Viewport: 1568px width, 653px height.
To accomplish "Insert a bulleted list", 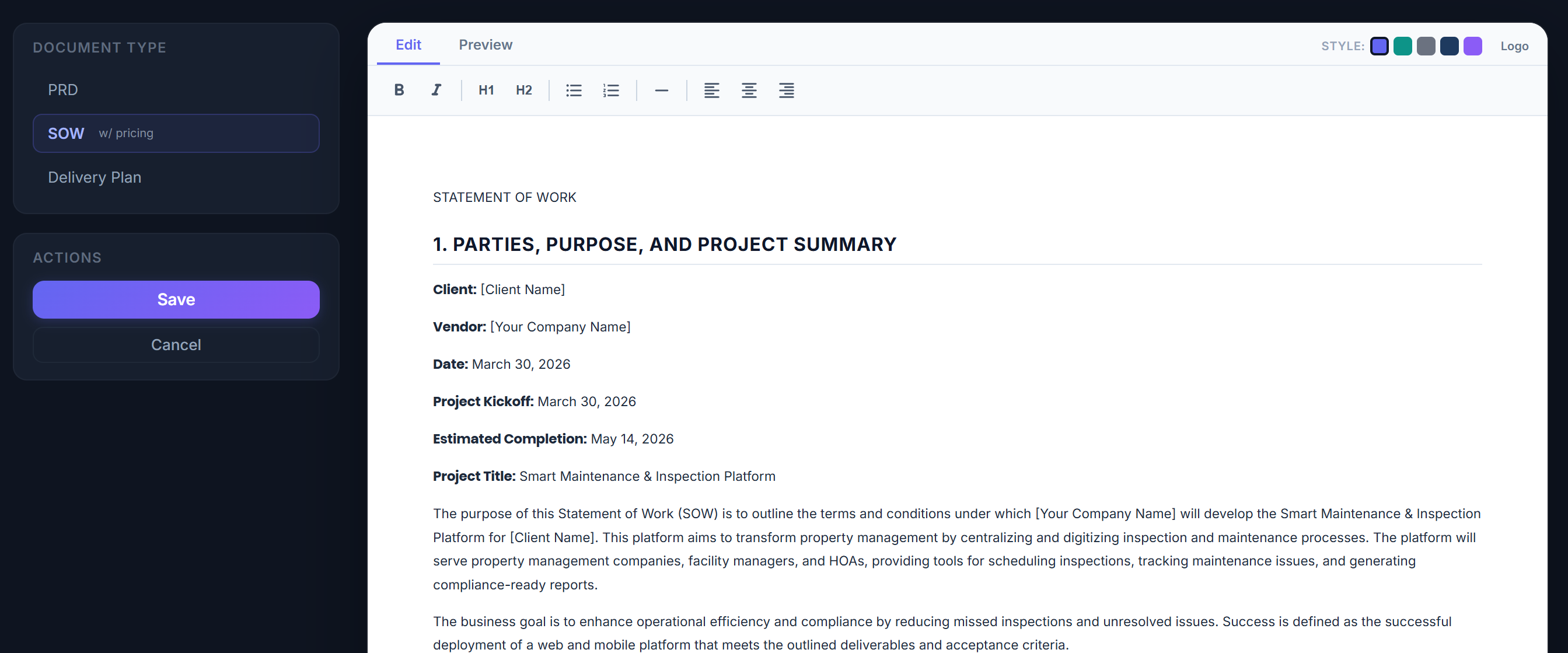I will (x=573, y=90).
